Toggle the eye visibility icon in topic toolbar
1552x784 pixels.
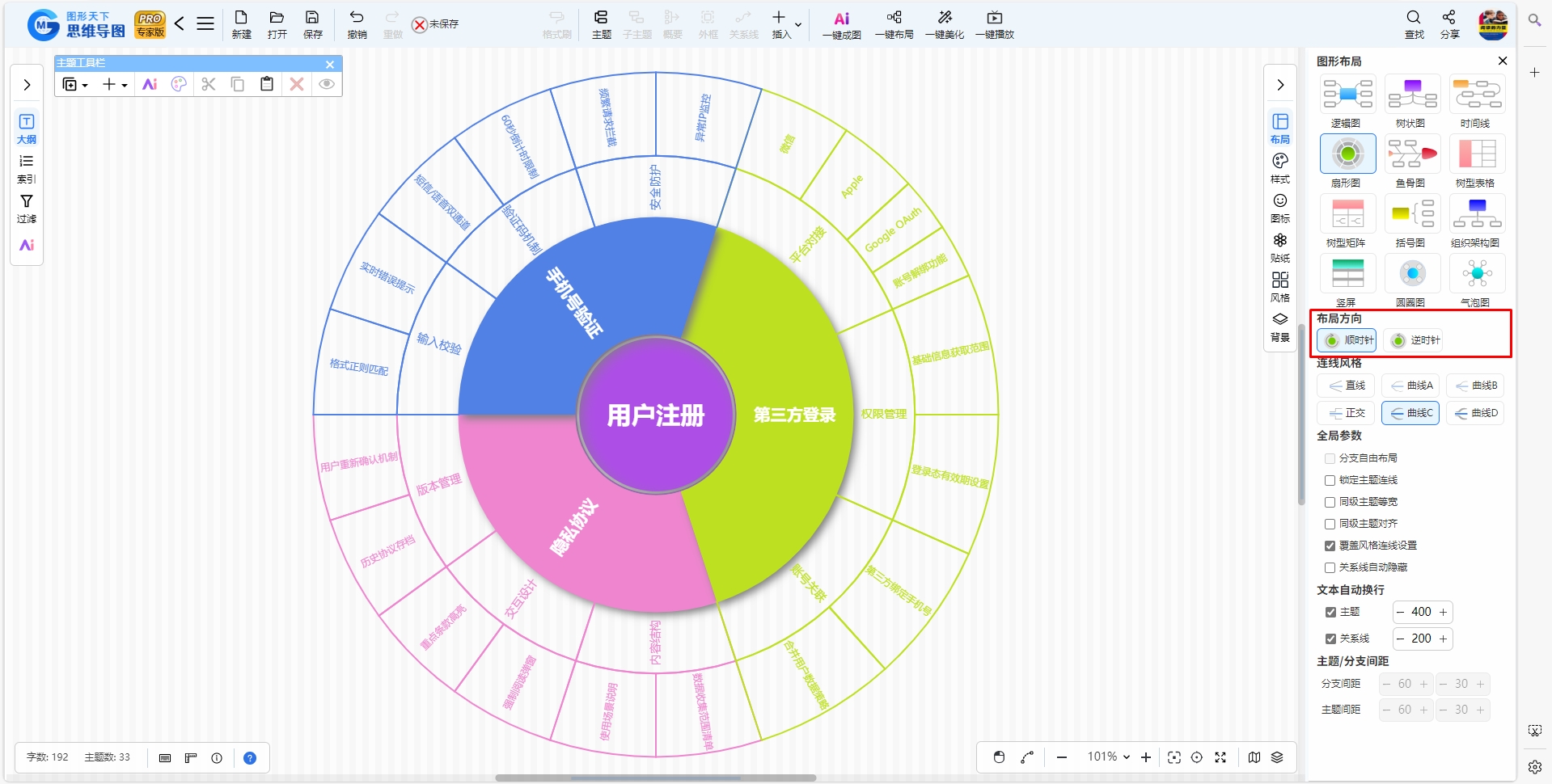tap(327, 84)
